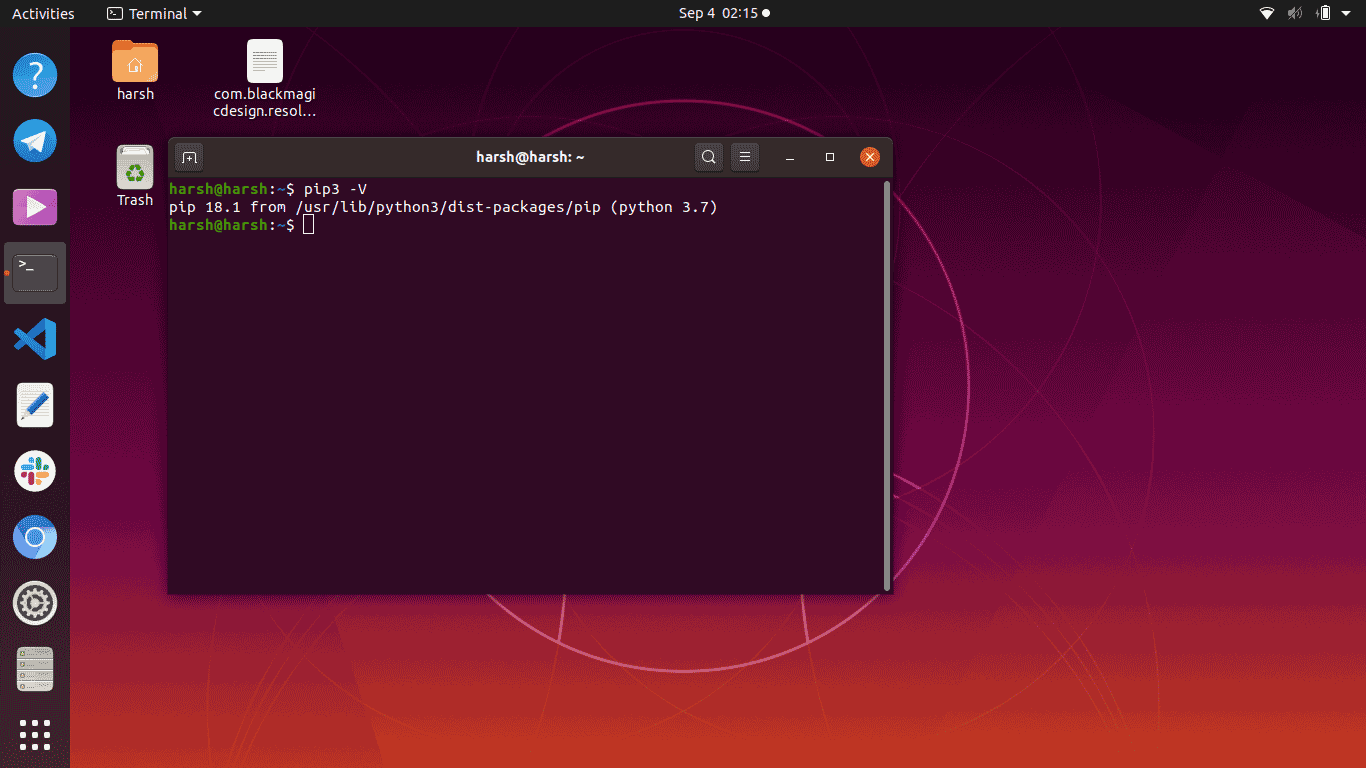Open the clock and calendar panel
This screenshot has height=768, width=1366.
click(725, 13)
